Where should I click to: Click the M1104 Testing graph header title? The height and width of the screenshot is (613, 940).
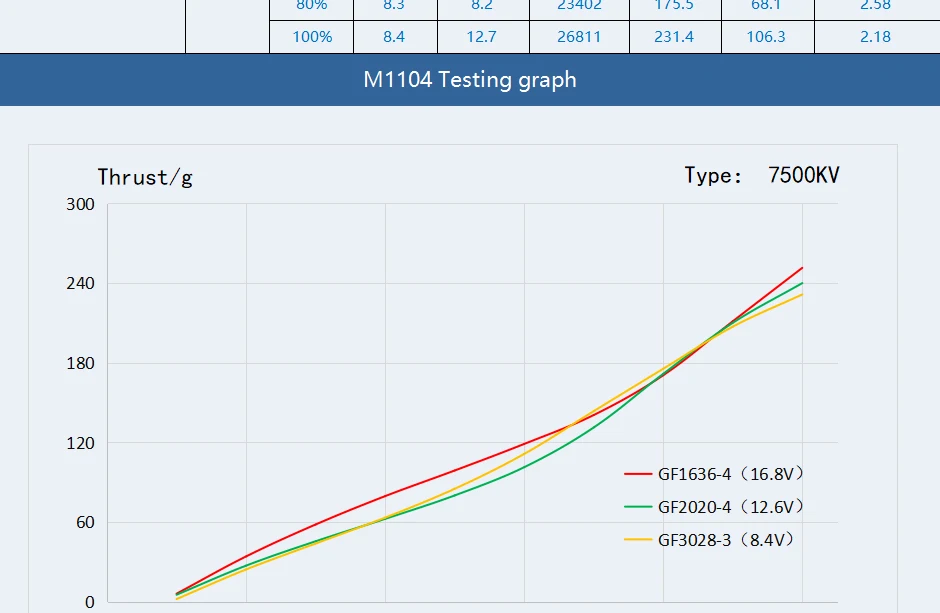pyautogui.click(x=470, y=80)
